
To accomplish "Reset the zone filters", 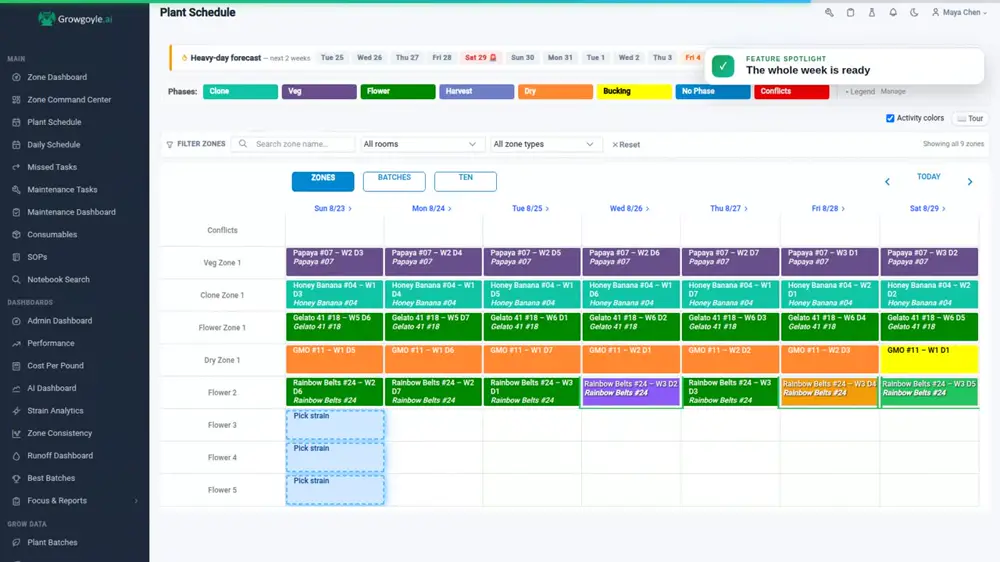I will tap(626, 145).
